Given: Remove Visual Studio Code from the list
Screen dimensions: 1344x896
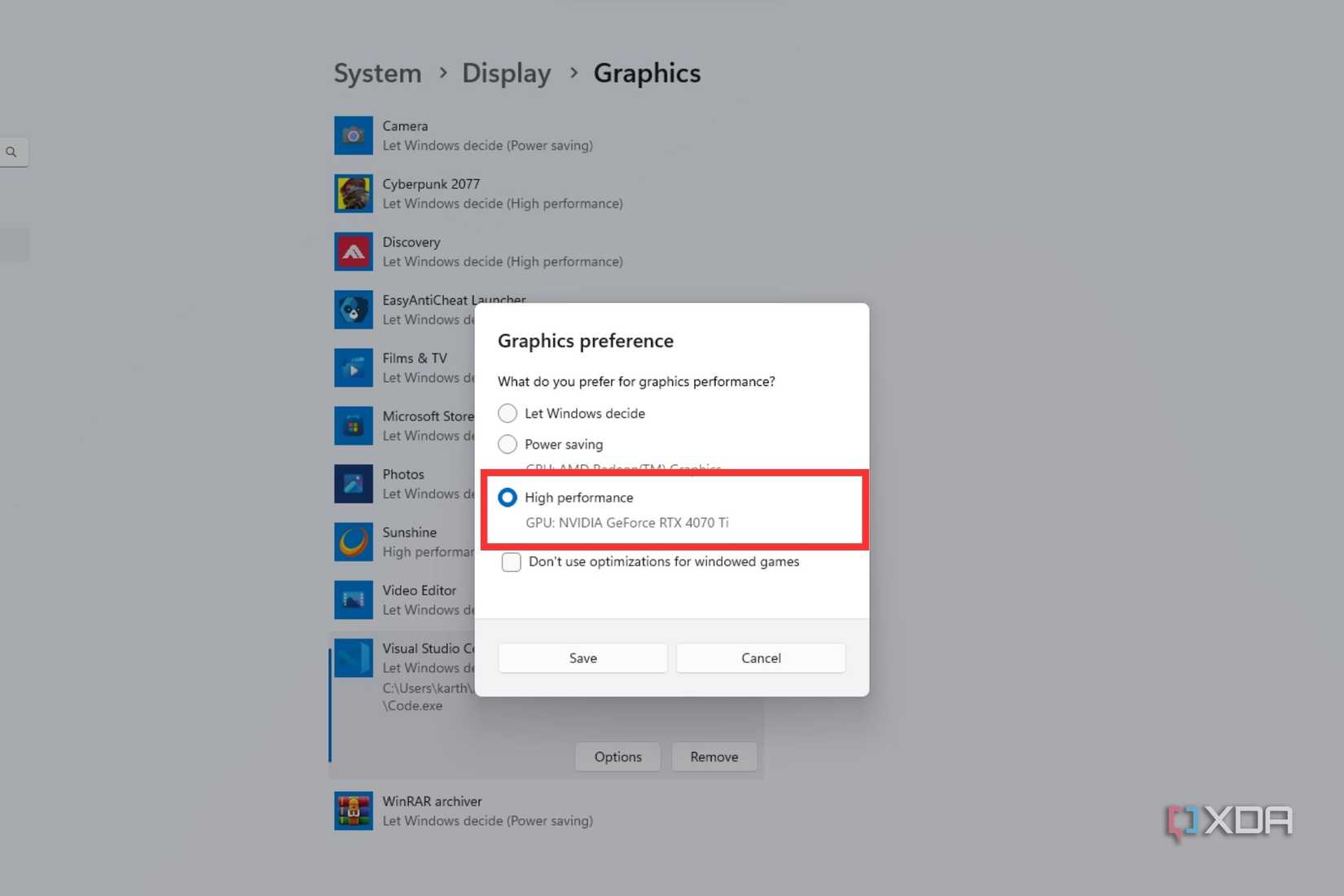Looking at the screenshot, I should pos(714,756).
